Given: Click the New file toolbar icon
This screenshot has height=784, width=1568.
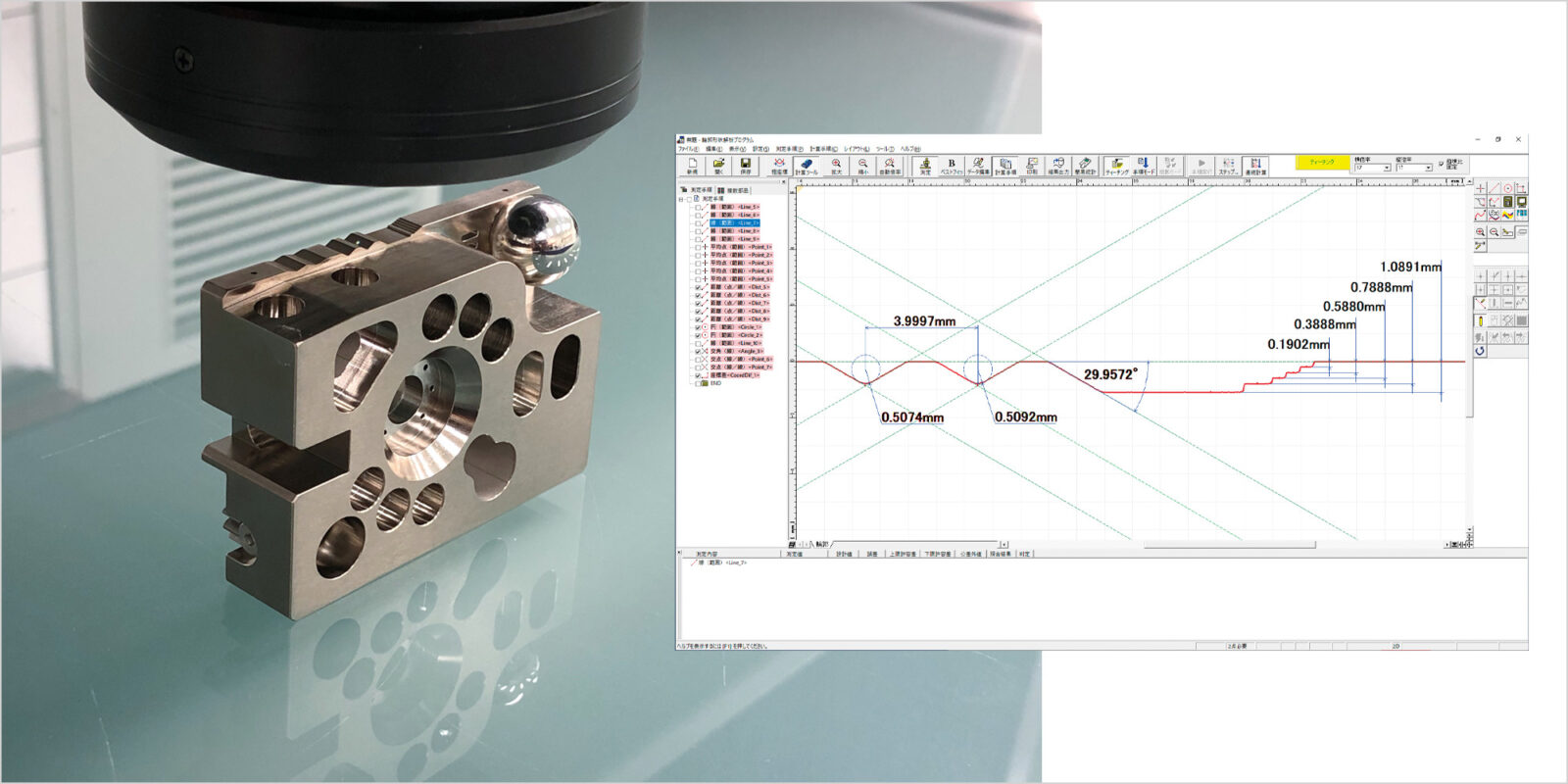Looking at the screenshot, I should point(692,166).
